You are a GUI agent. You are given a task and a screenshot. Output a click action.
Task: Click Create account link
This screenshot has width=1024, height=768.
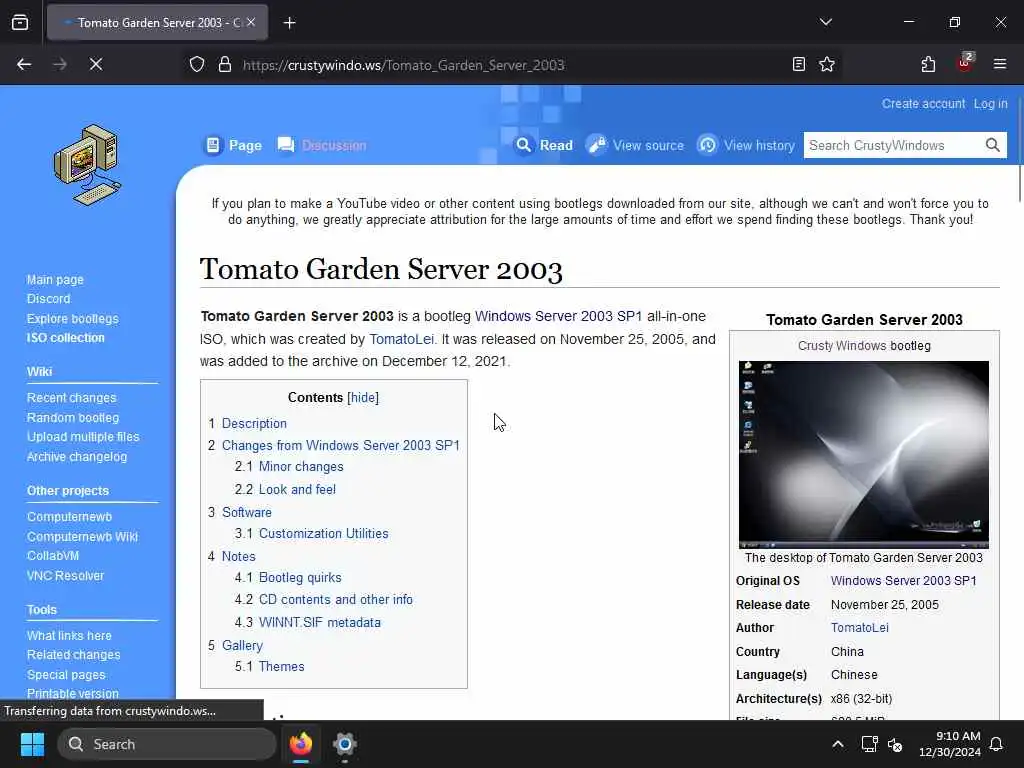(x=923, y=104)
